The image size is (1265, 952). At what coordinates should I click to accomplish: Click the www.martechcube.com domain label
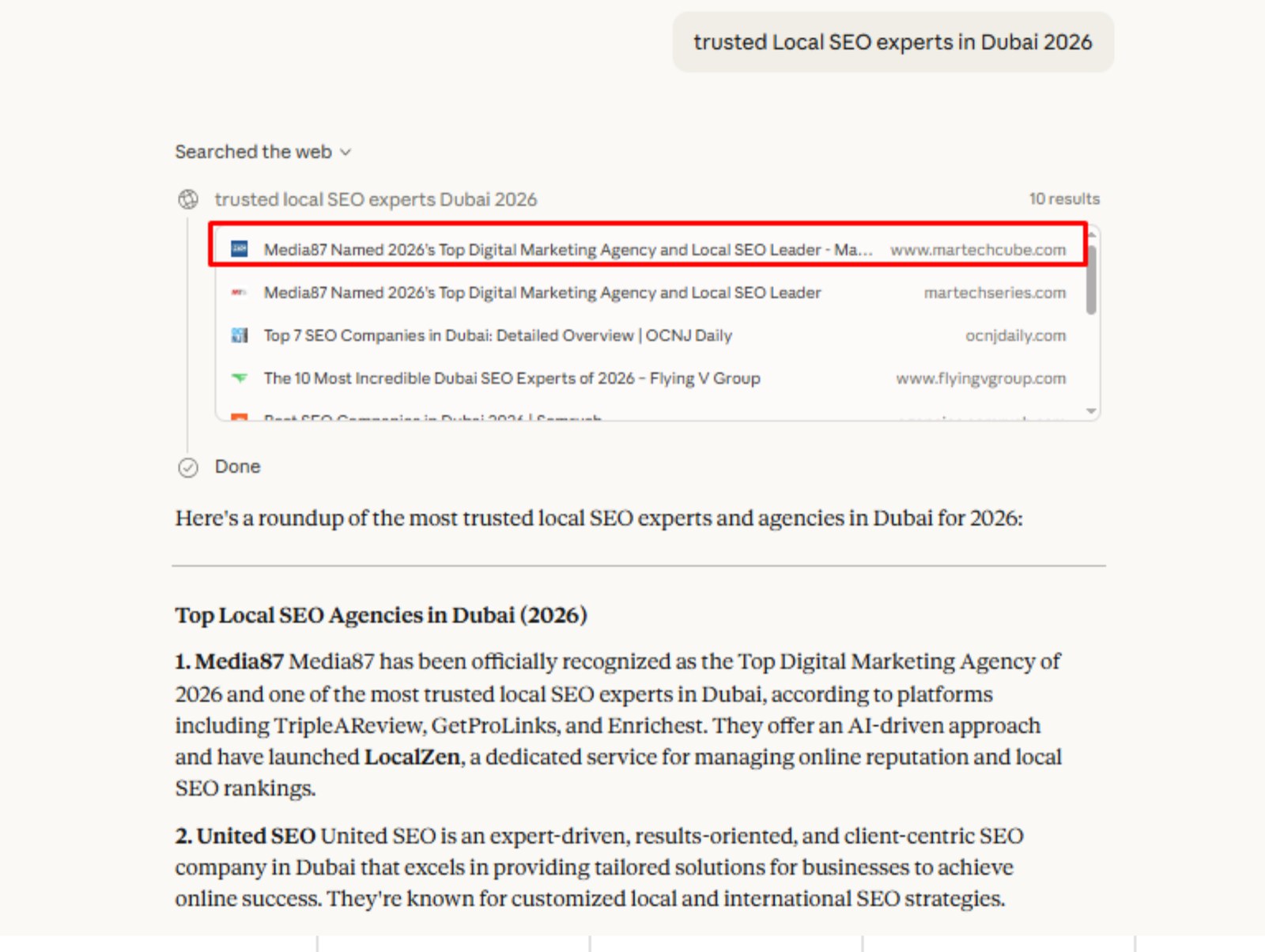tap(977, 250)
